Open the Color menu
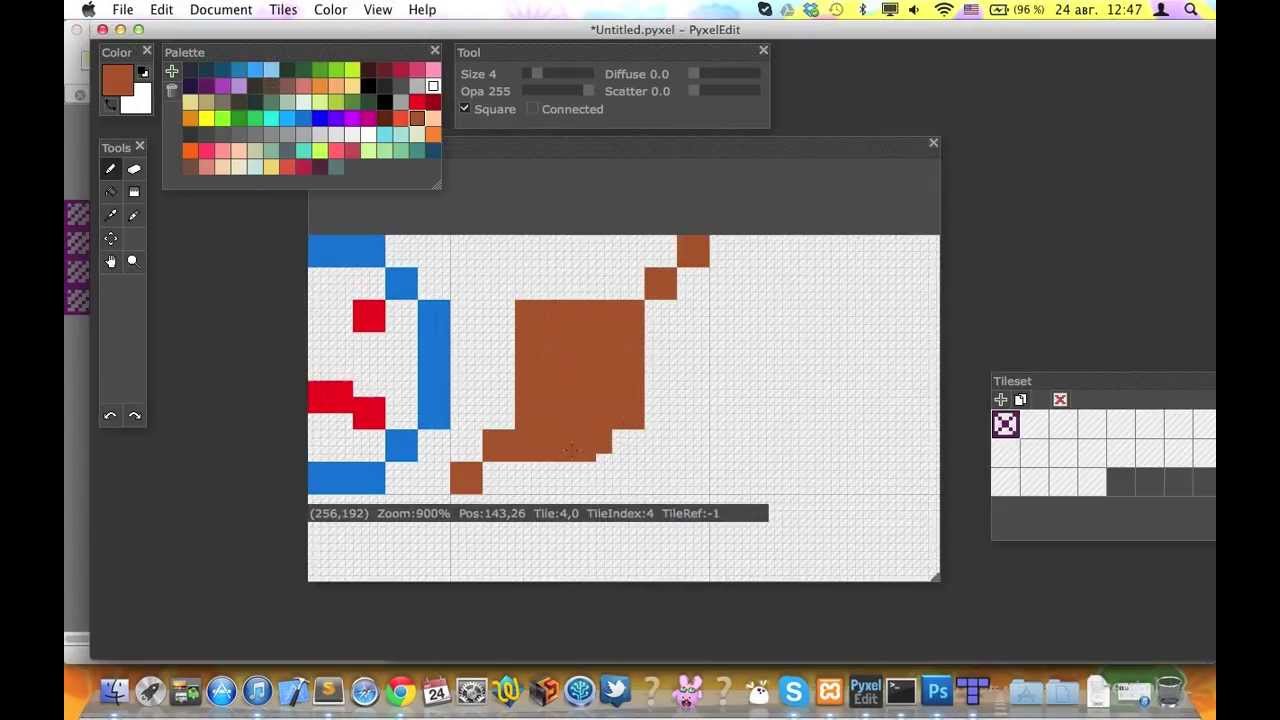Image resolution: width=1280 pixels, height=720 pixels. (x=330, y=9)
